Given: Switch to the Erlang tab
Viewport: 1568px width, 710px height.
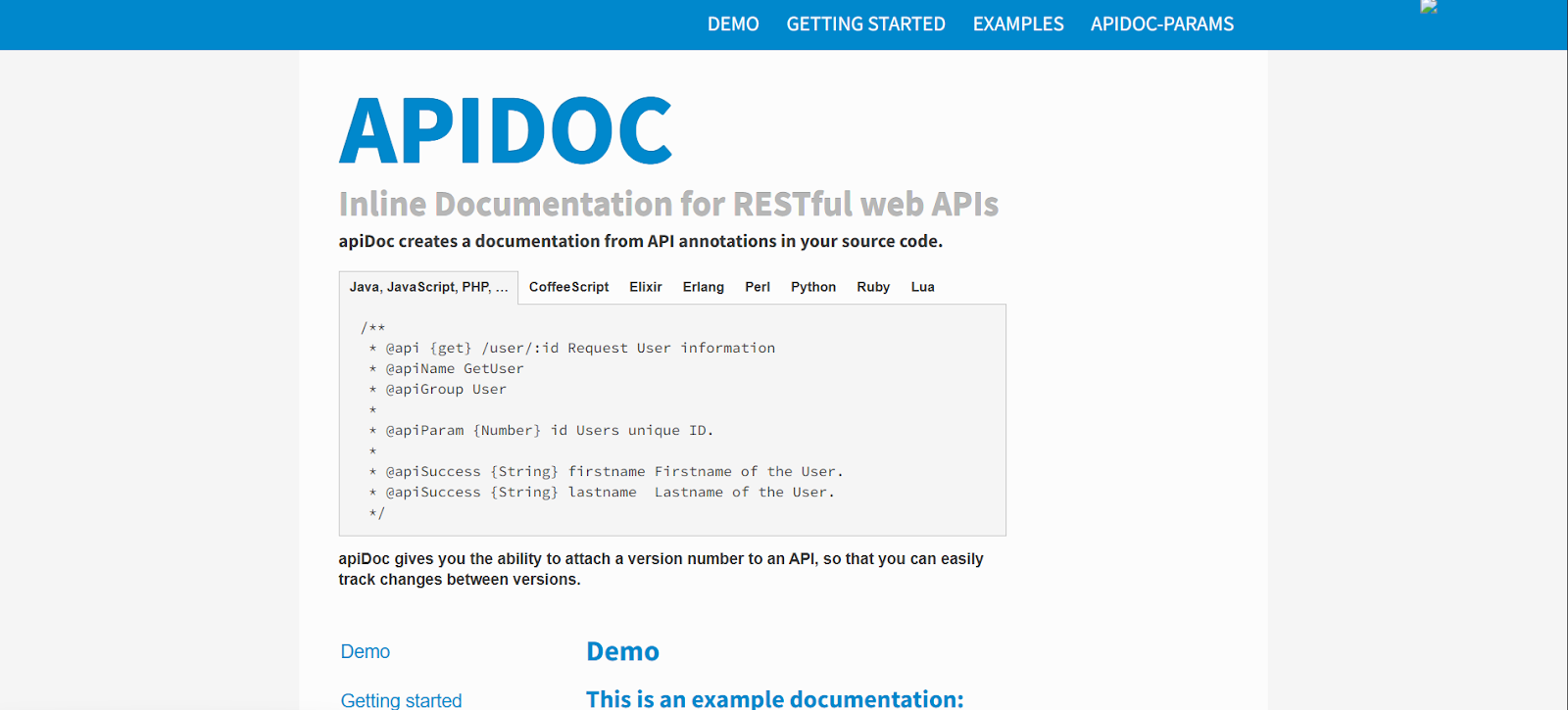Looking at the screenshot, I should coord(703,287).
